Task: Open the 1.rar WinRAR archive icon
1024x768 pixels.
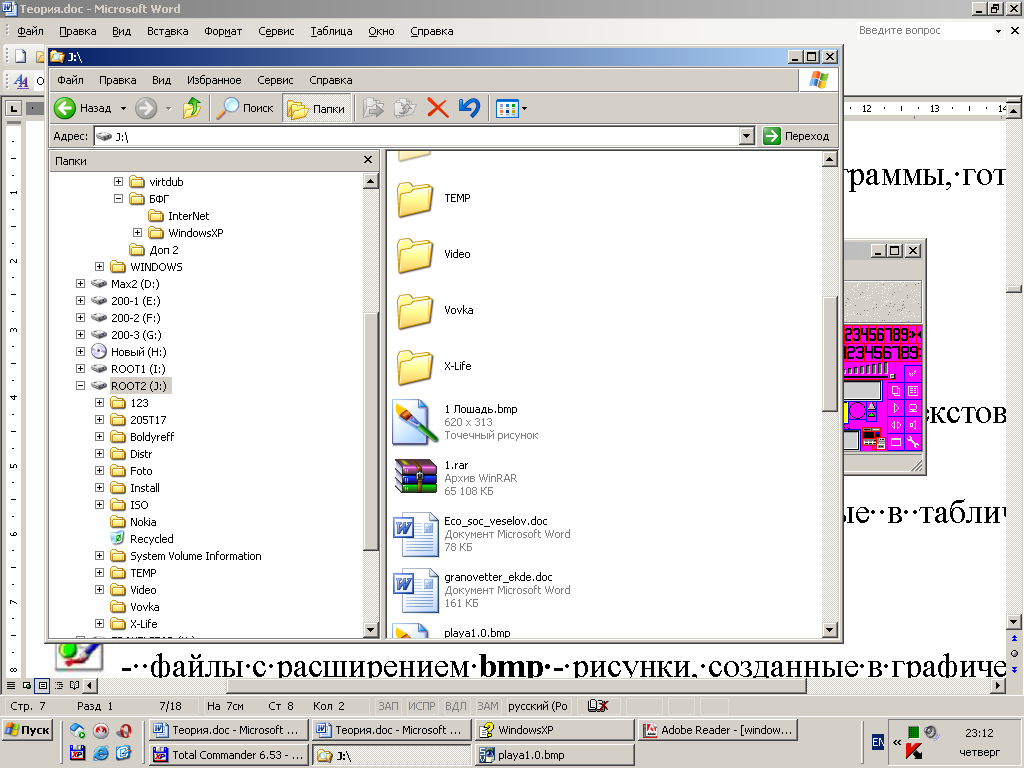Action: 415,477
